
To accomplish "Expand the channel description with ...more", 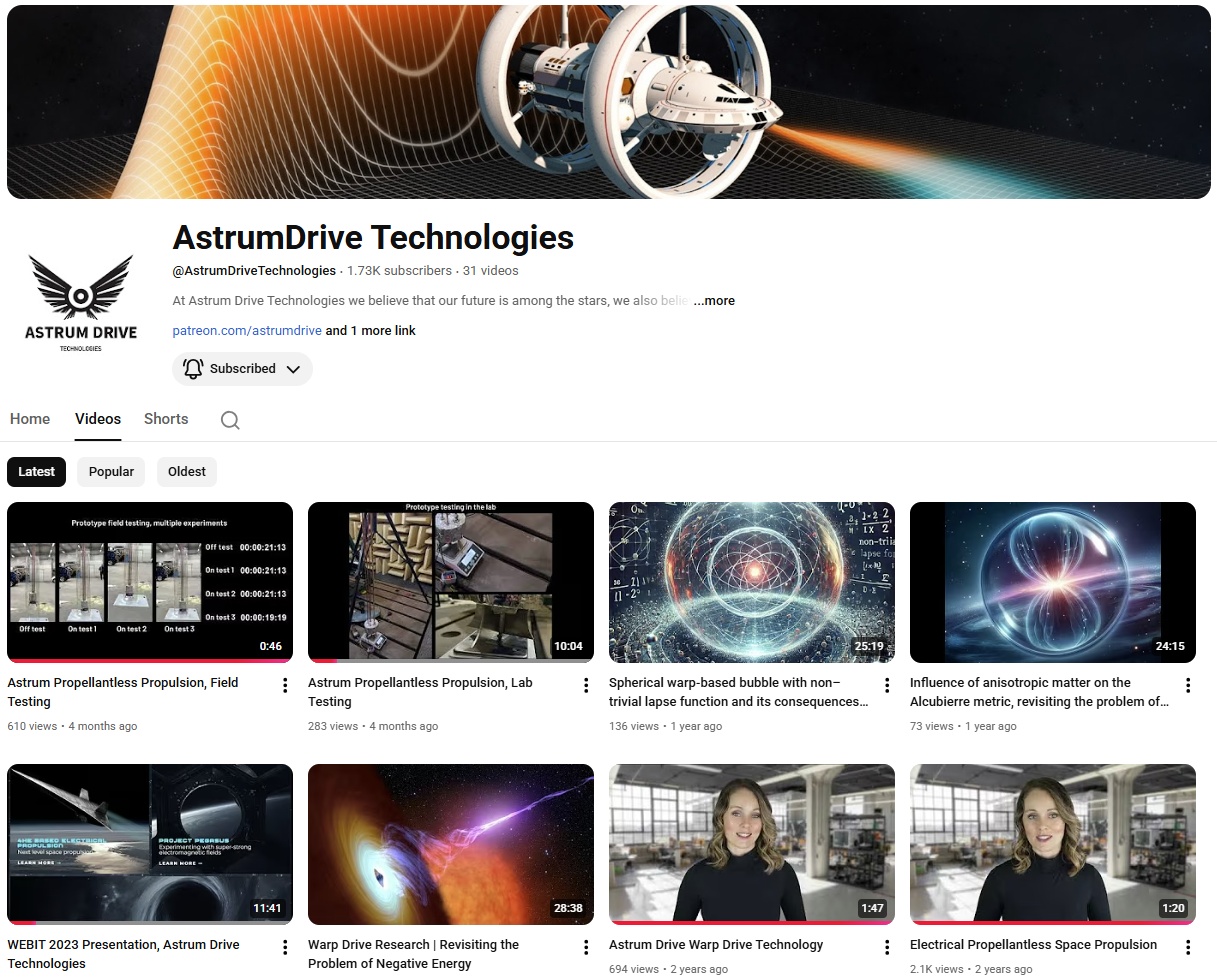I will click(x=713, y=300).
